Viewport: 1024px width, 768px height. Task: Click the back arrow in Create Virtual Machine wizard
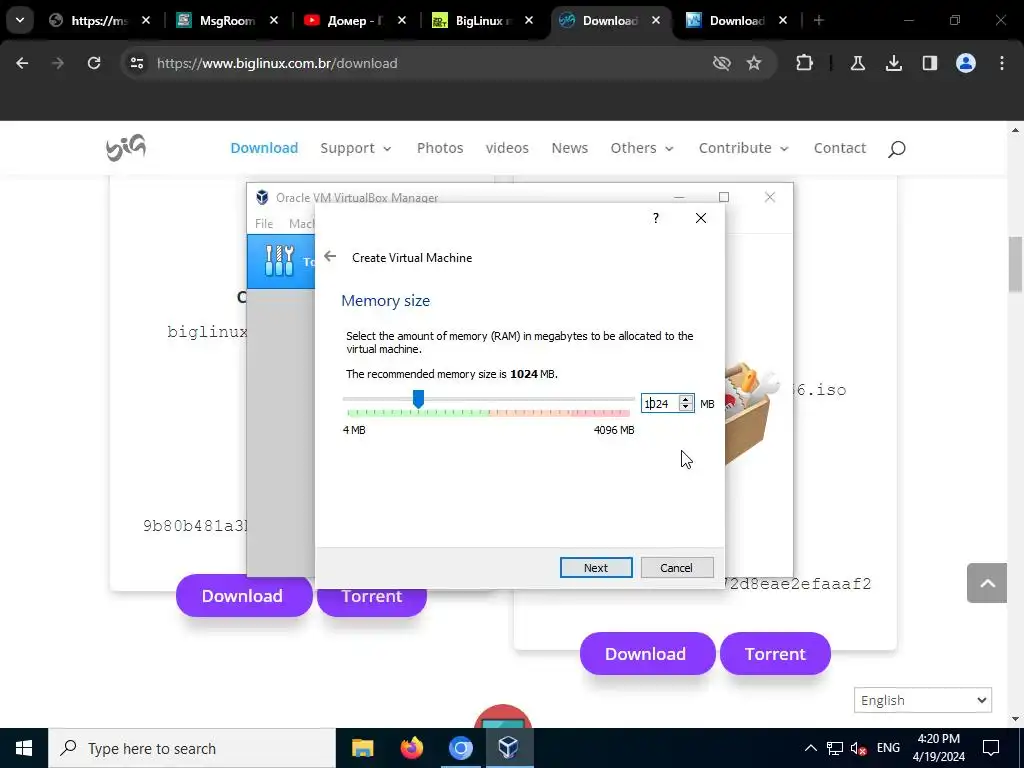coord(330,257)
